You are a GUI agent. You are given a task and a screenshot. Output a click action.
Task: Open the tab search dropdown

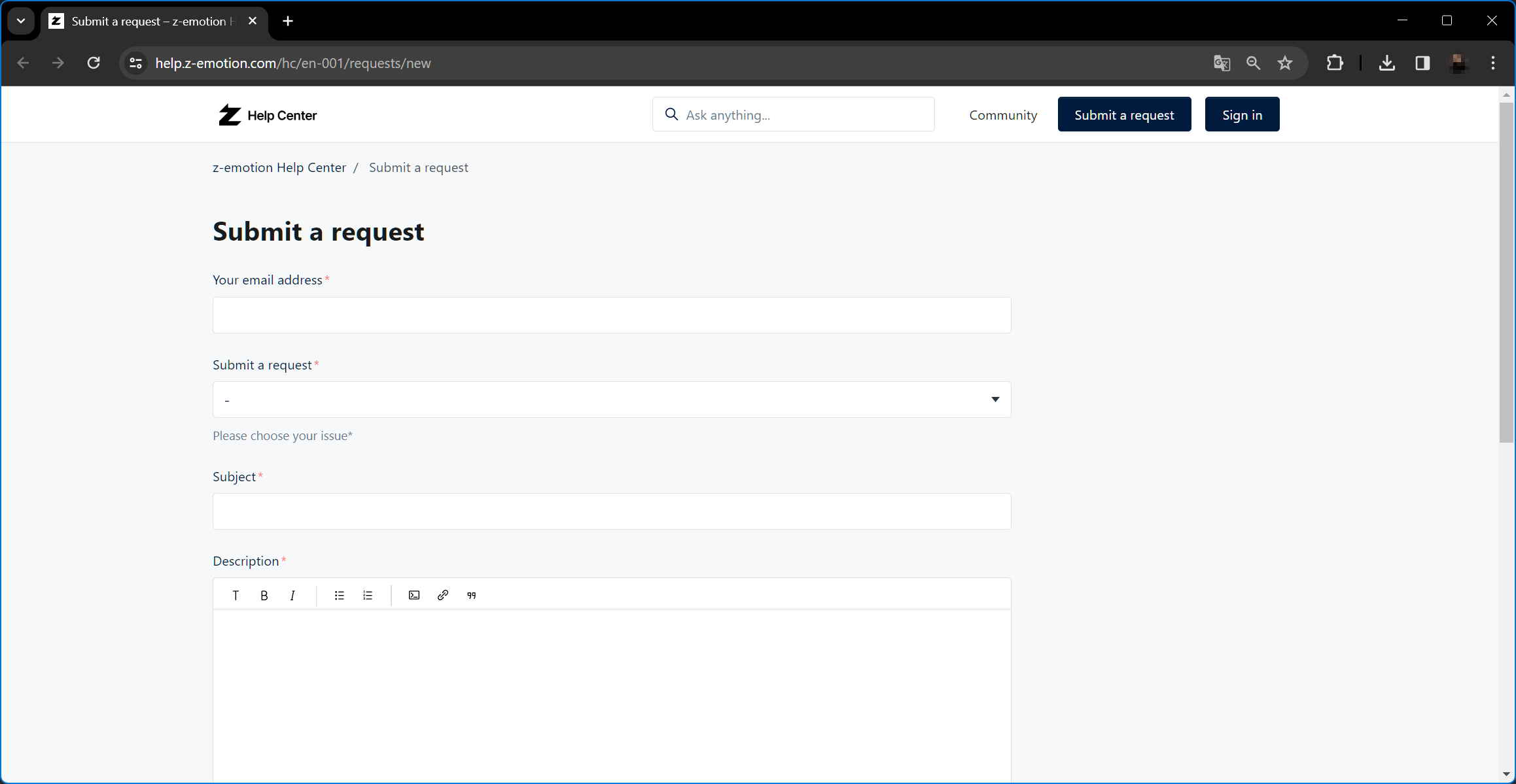[x=21, y=21]
